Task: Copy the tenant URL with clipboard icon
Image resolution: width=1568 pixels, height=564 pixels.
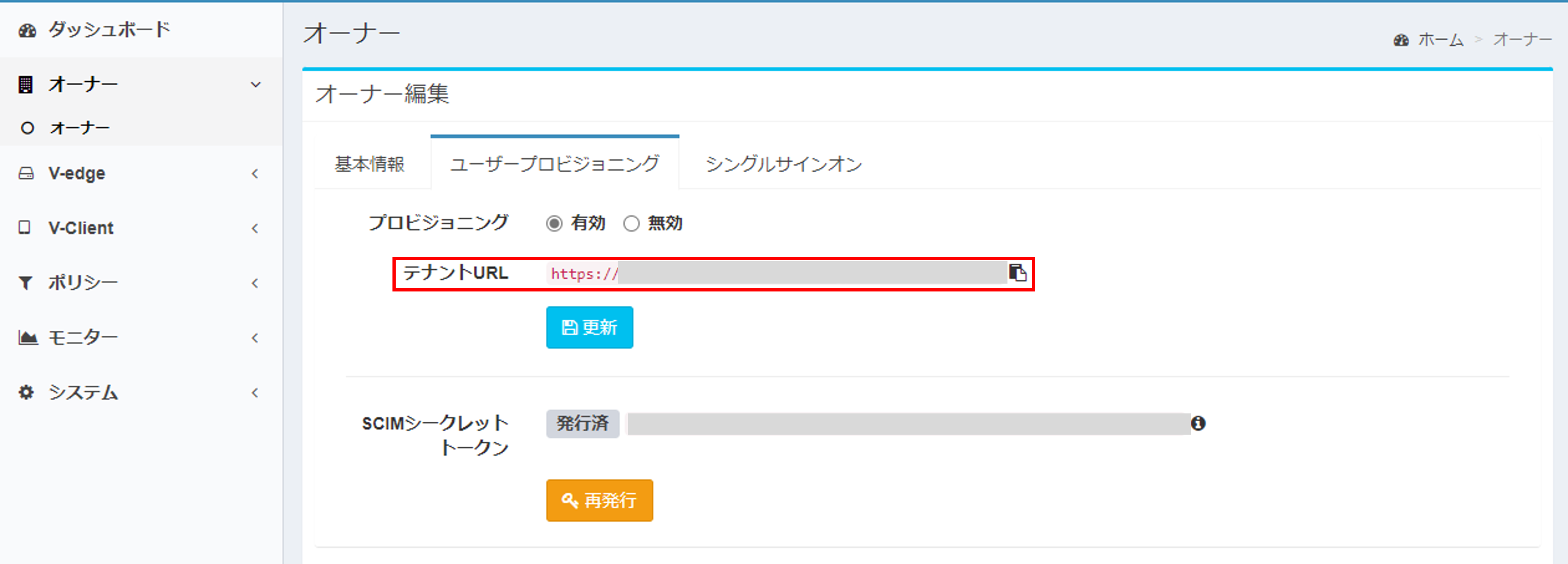Action: (x=1018, y=273)
